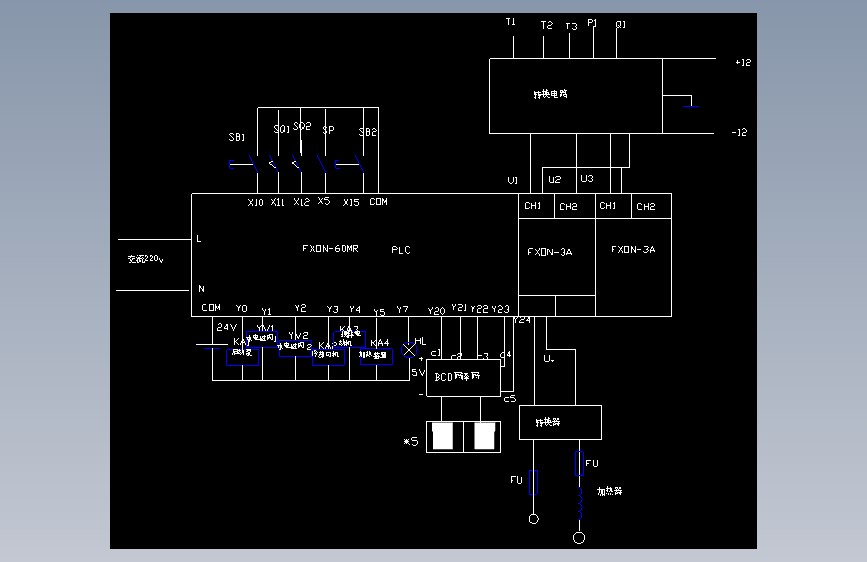Select input terminal X11
Screen dimensions: 867x562
pyautogui.click(x=278, y=202)
